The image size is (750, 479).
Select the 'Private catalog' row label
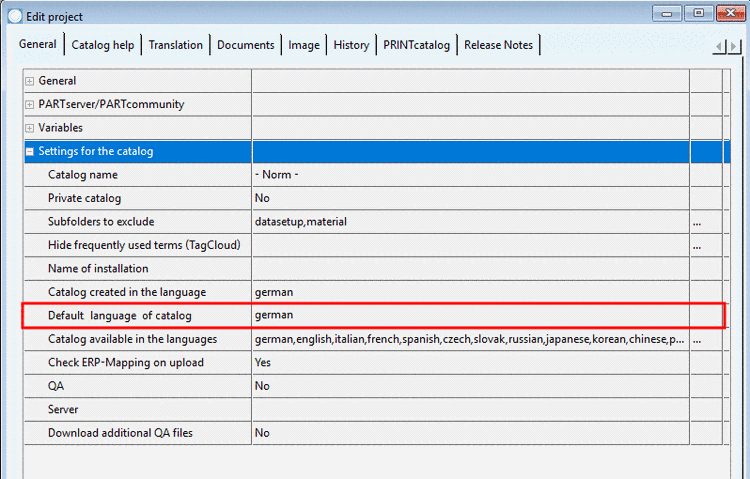coord(84,198)
